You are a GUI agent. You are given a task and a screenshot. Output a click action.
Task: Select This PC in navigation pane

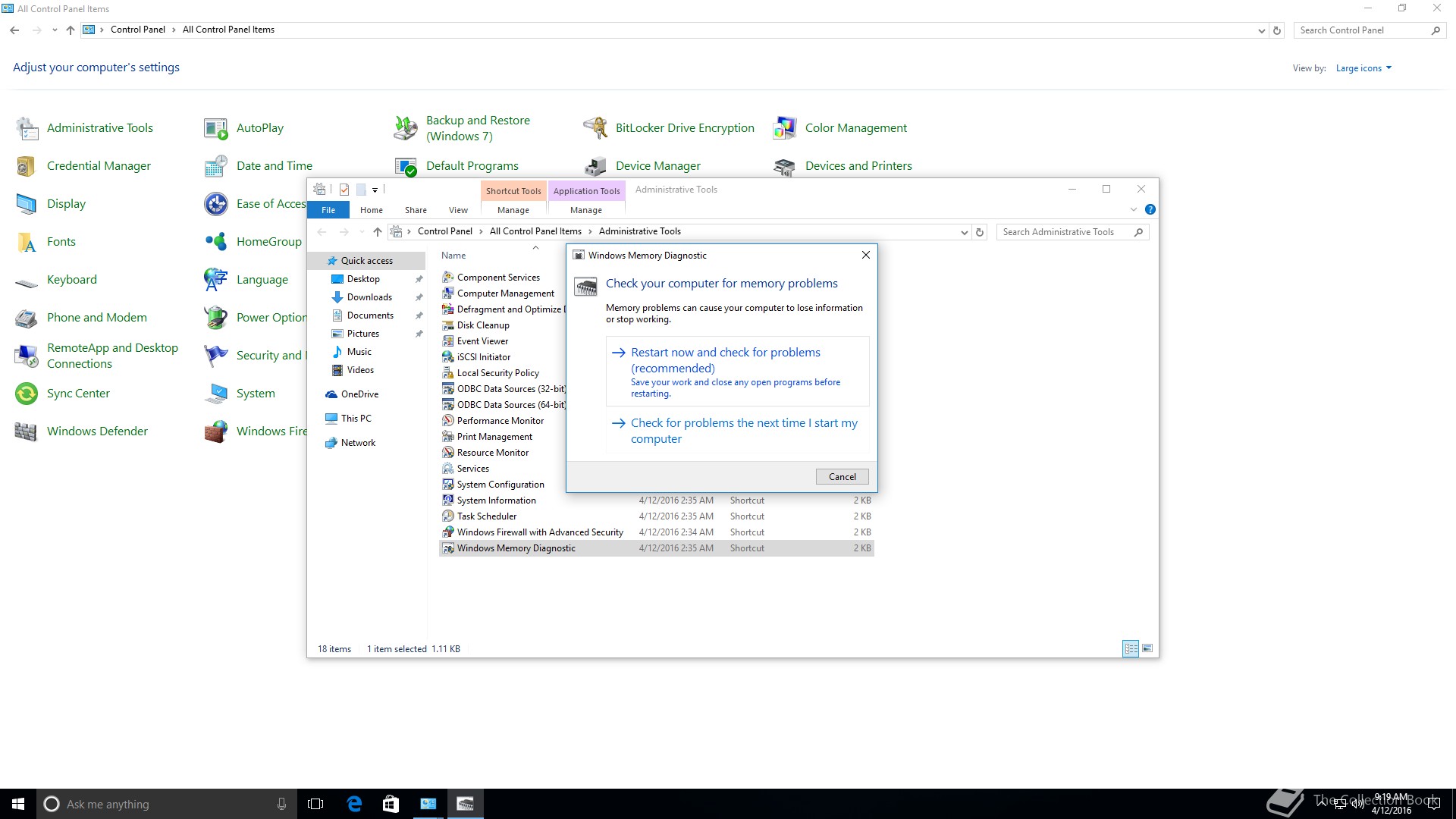coord(356,419)
